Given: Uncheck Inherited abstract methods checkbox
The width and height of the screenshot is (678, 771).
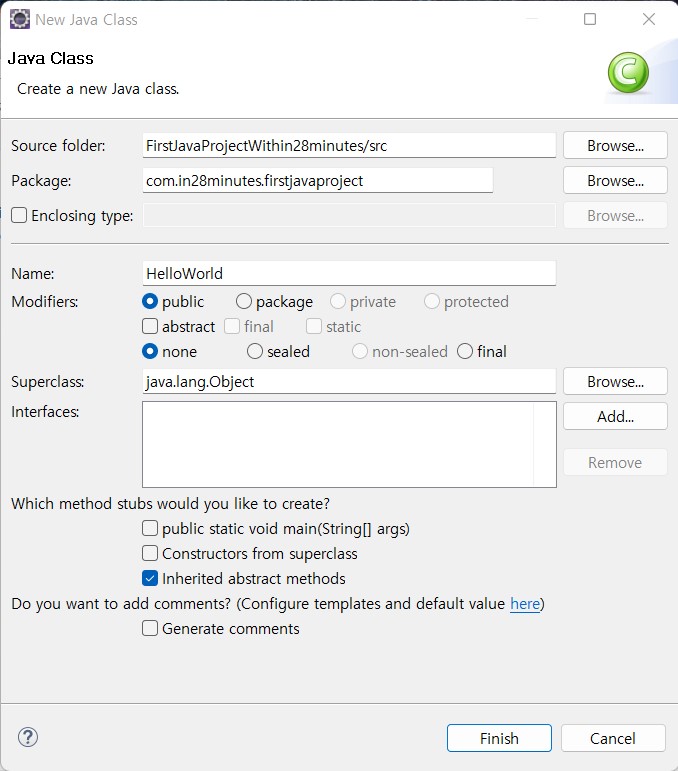Looking at the screenshot, I should 150,578.
